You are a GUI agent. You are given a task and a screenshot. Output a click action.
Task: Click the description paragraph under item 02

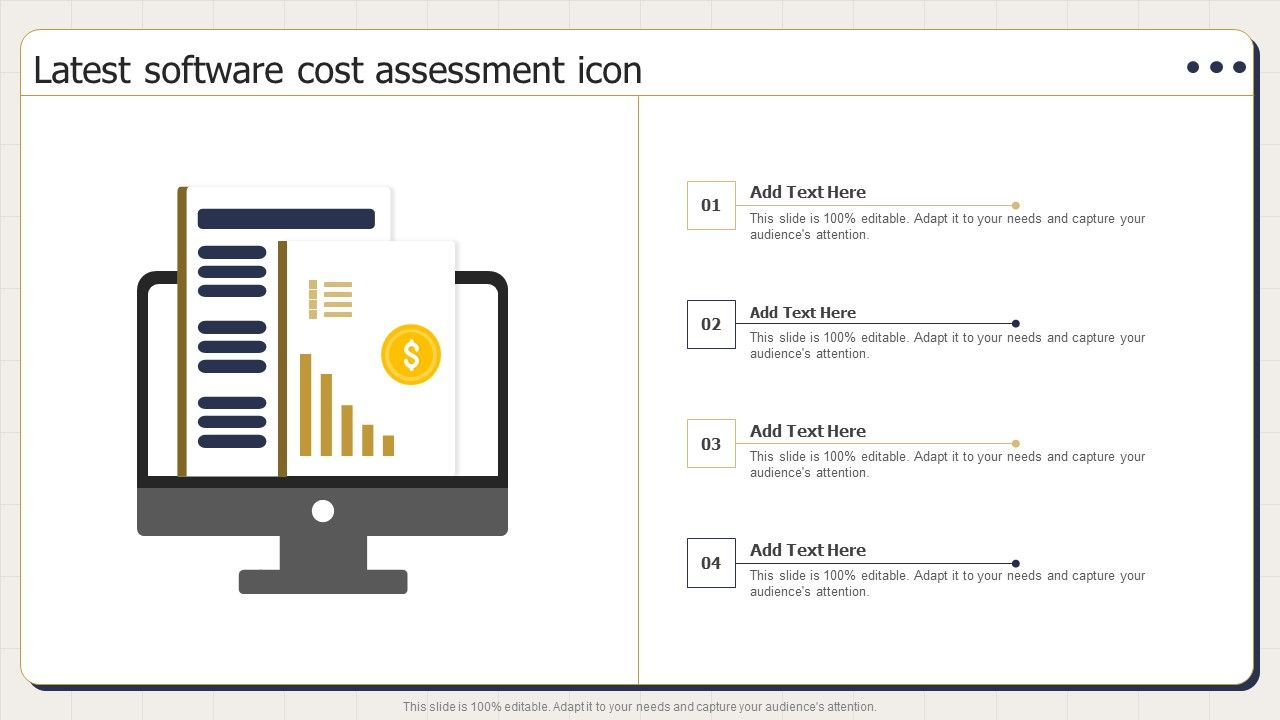coord(948,346)
